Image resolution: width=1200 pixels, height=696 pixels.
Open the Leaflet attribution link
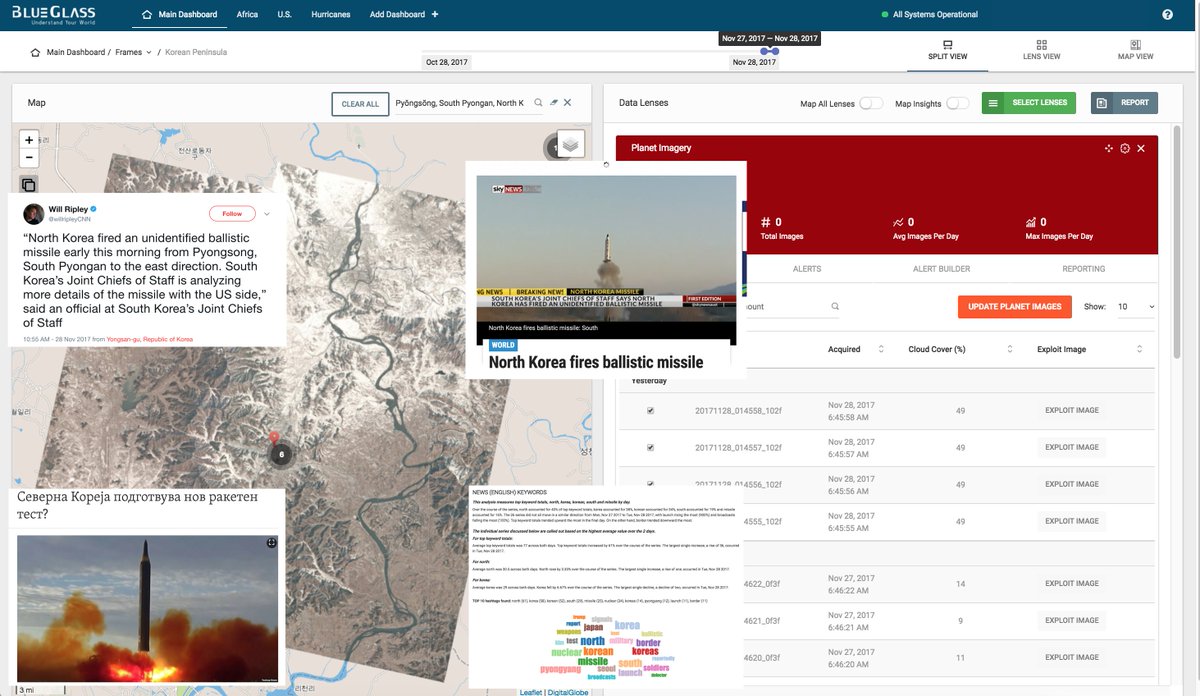(532, 692)
